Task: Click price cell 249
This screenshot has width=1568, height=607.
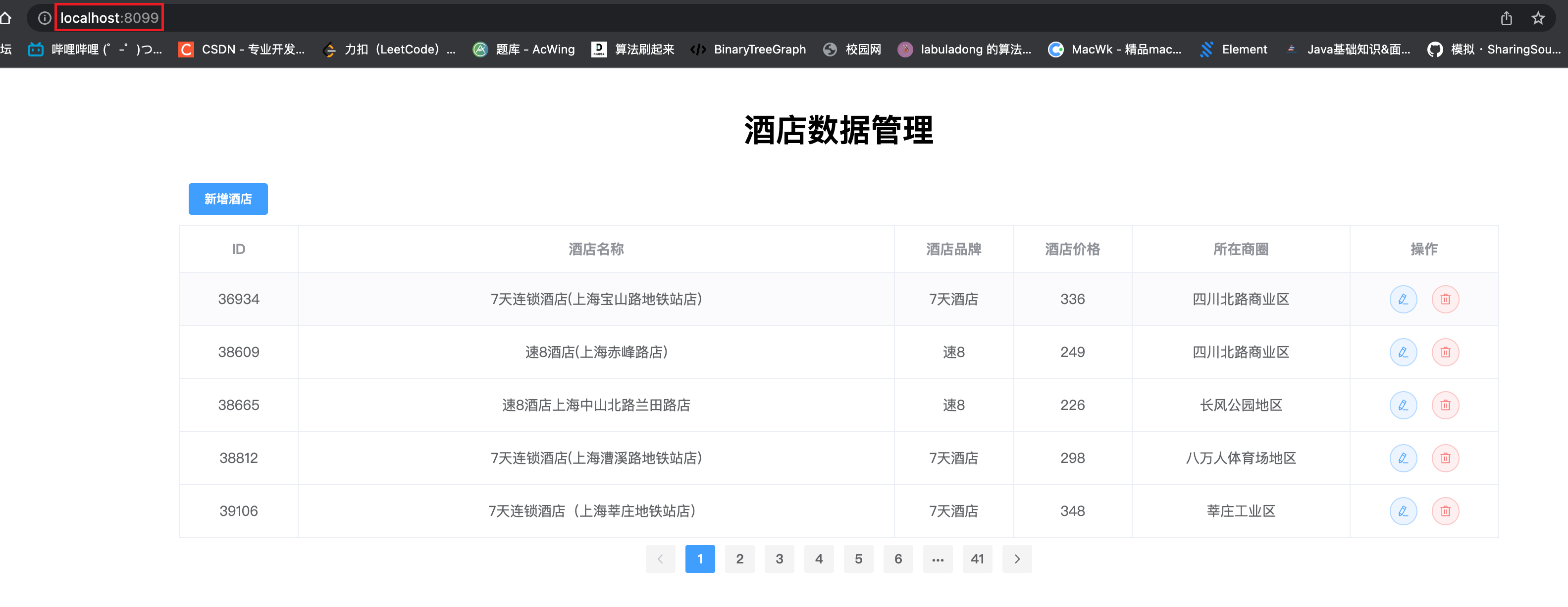Action: 1073,352
